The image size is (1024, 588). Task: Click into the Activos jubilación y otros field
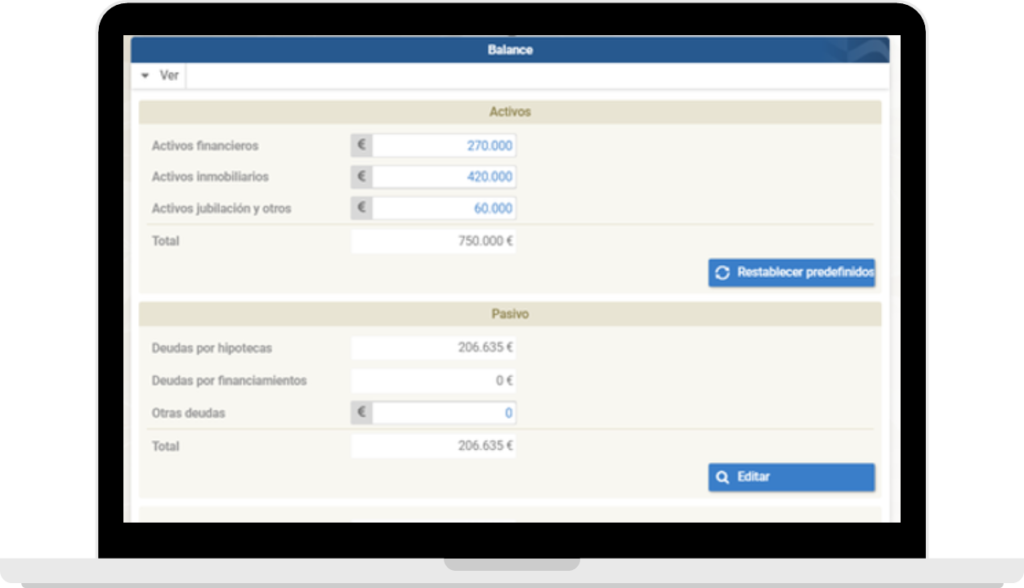coord(444,208)
